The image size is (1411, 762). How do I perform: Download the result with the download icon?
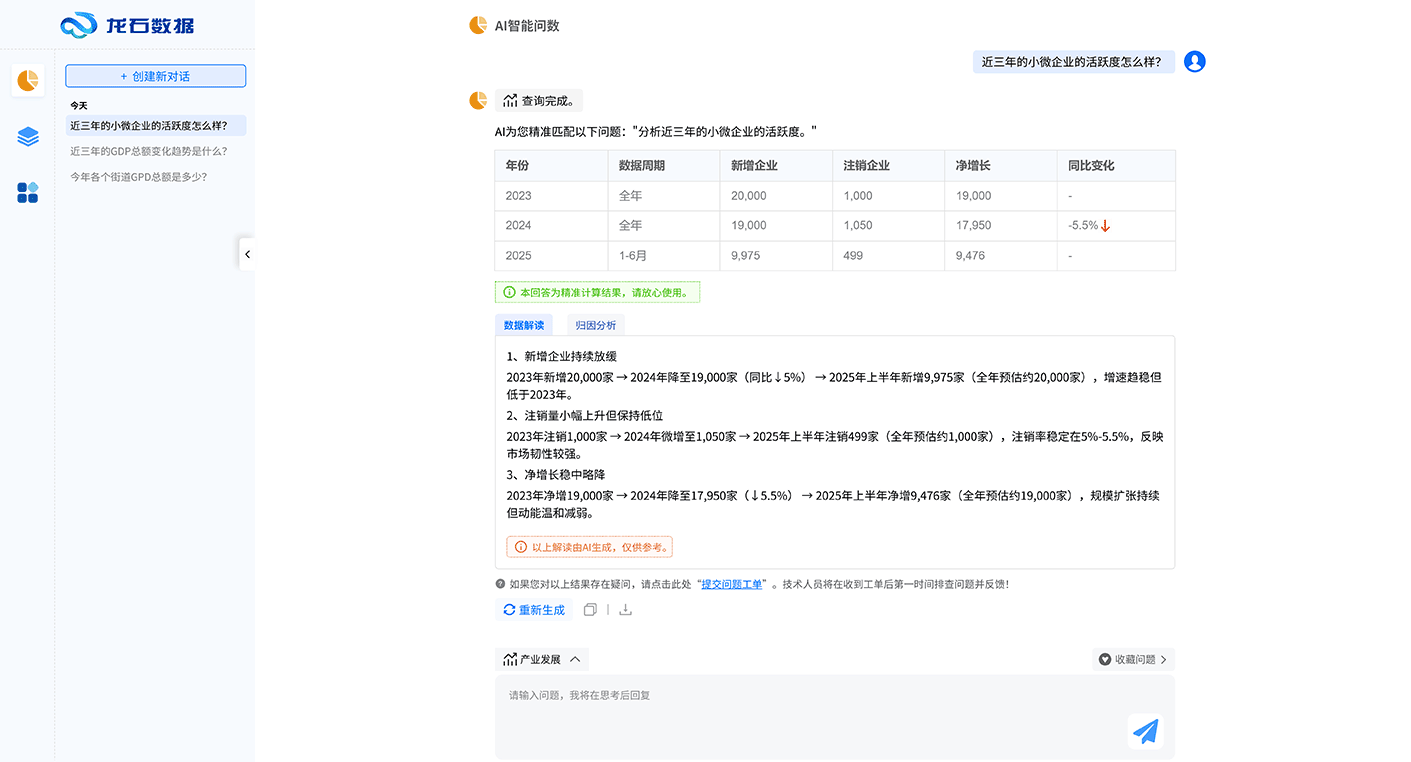tap(625, 610)
